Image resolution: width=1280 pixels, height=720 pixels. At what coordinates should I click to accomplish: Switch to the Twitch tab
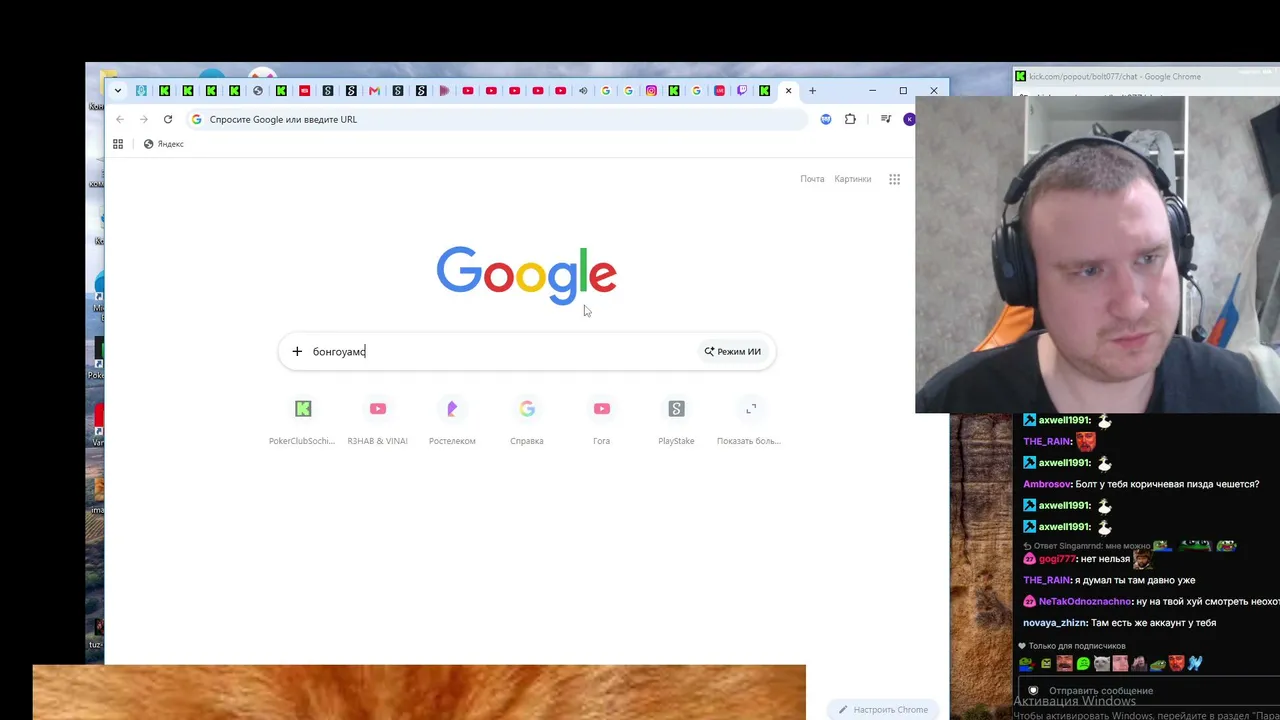pos(742,91)
